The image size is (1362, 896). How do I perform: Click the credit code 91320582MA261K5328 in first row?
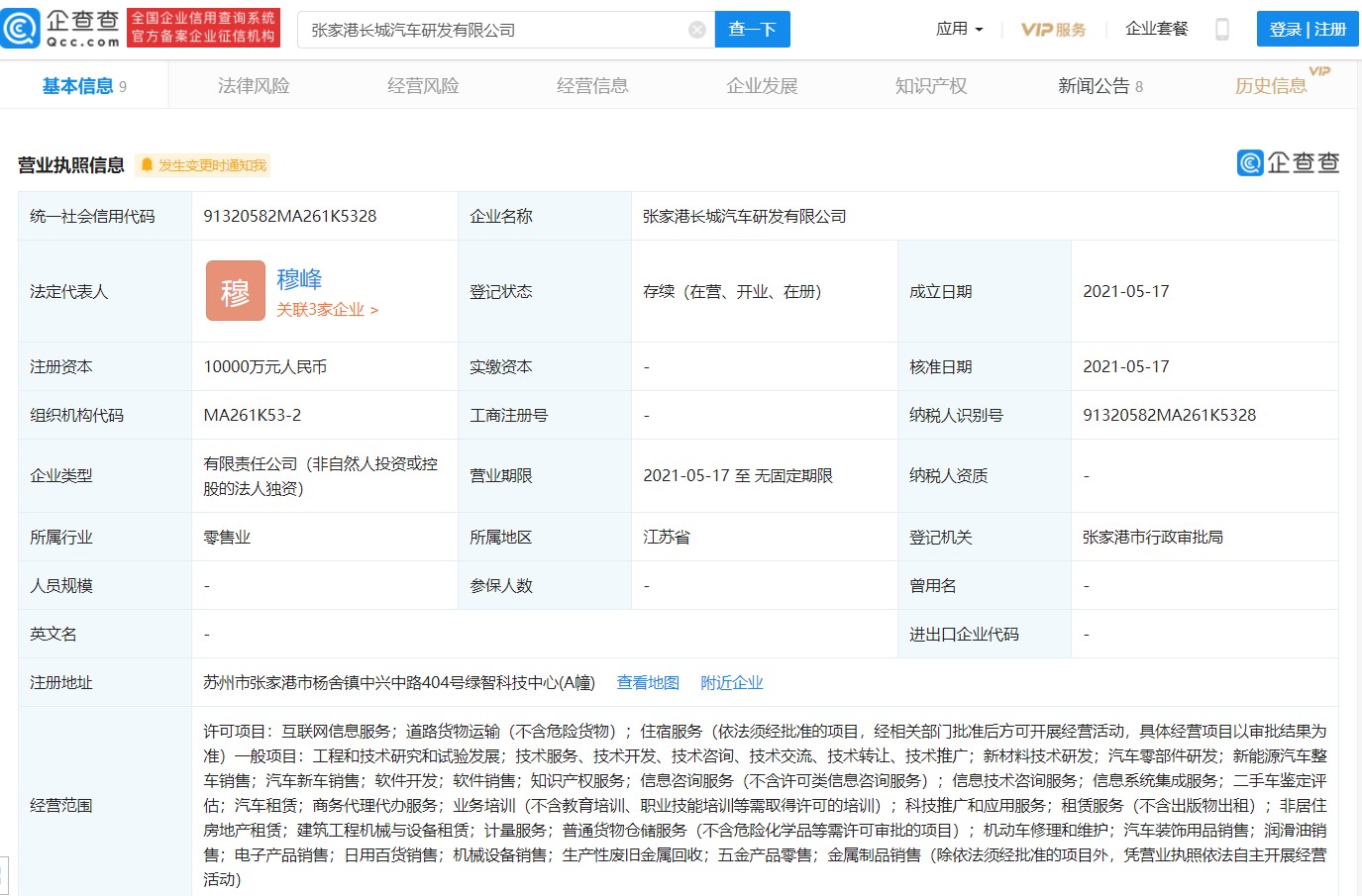click(x=290, y=216)
